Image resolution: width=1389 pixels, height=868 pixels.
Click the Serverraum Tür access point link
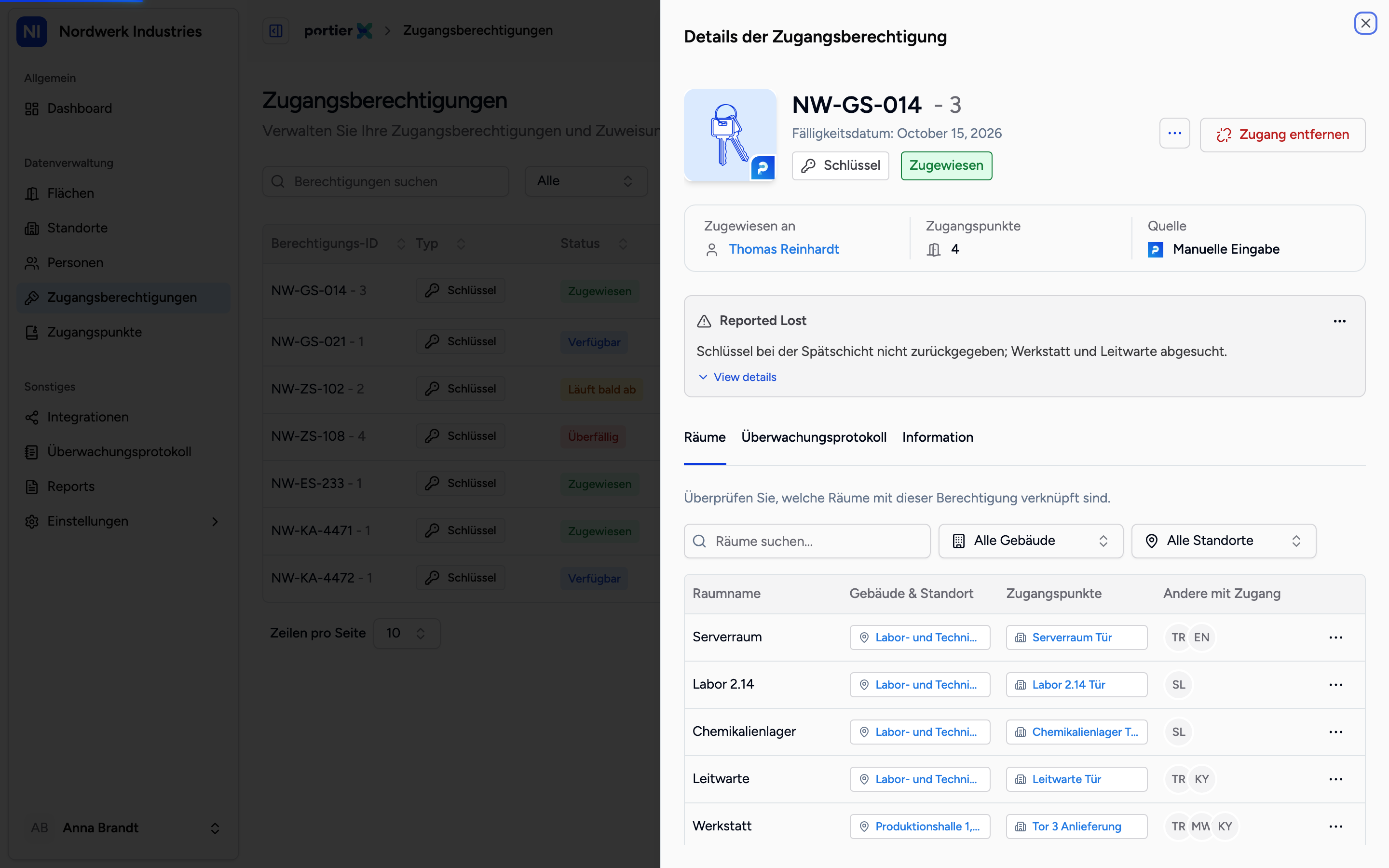pos(1077,637)
